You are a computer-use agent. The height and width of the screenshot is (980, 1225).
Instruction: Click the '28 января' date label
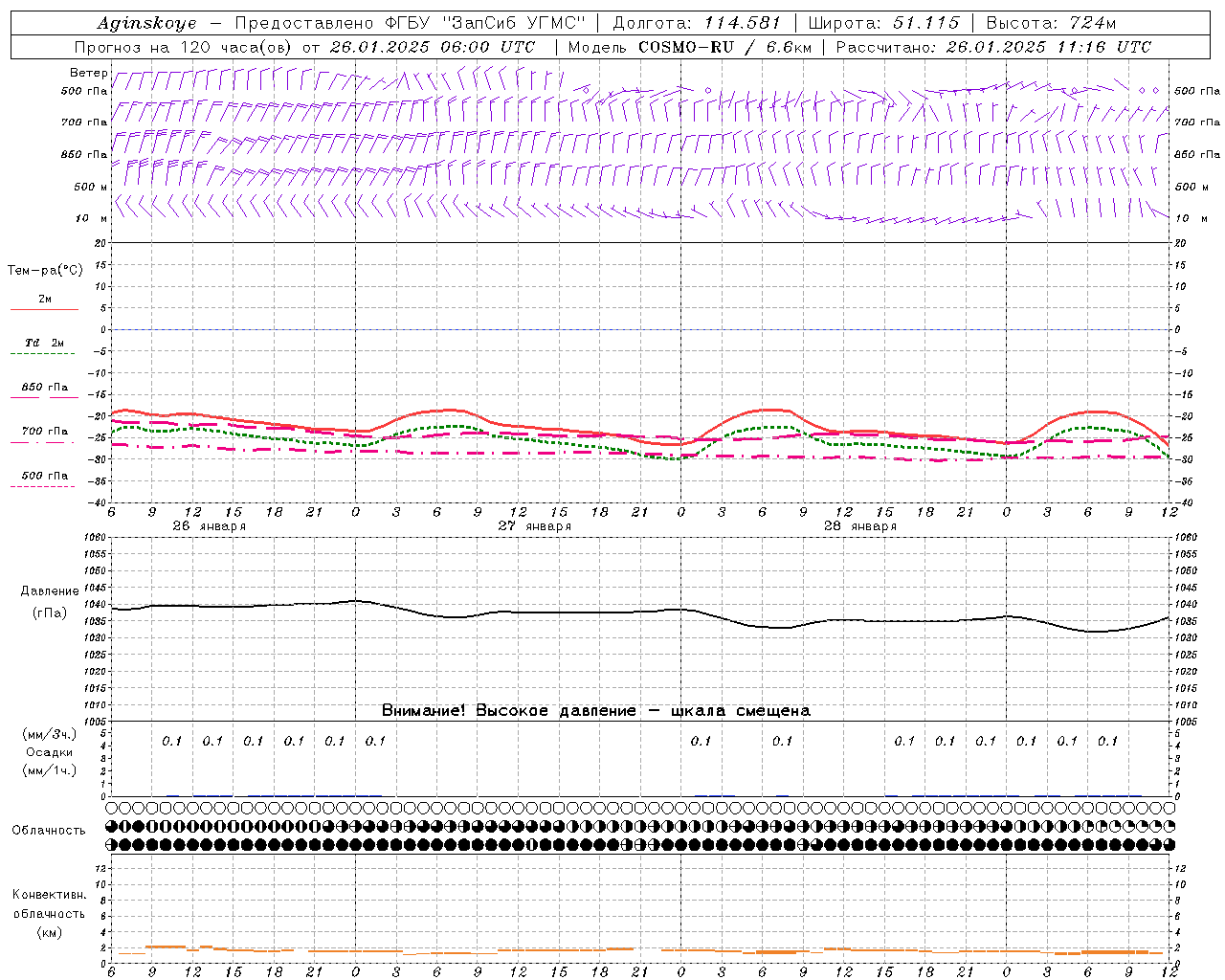(860, 526)
